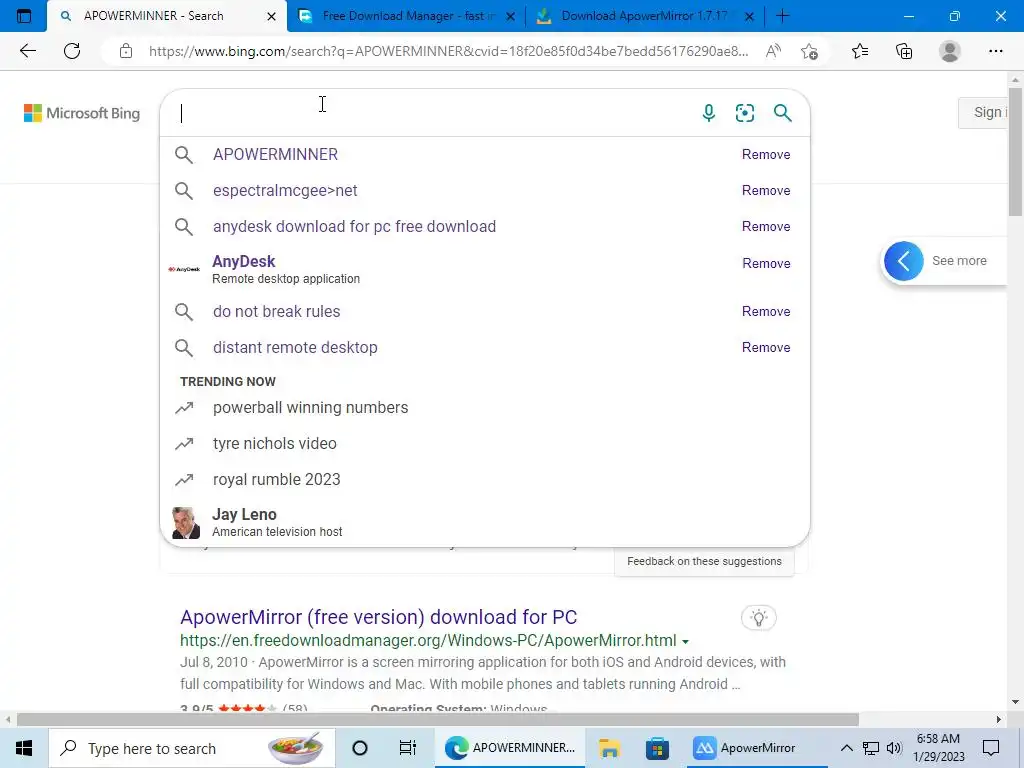Screen dimensions: 1024x768
Task: Close the APOWERMINNER - Search tab
Action: [x=272, y=16]
